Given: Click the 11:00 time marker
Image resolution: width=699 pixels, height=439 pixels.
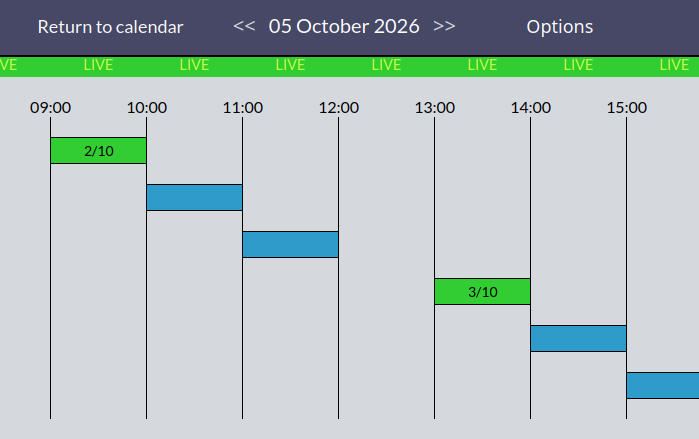Looking at the screenshot, I should click(x=243, y=107).
